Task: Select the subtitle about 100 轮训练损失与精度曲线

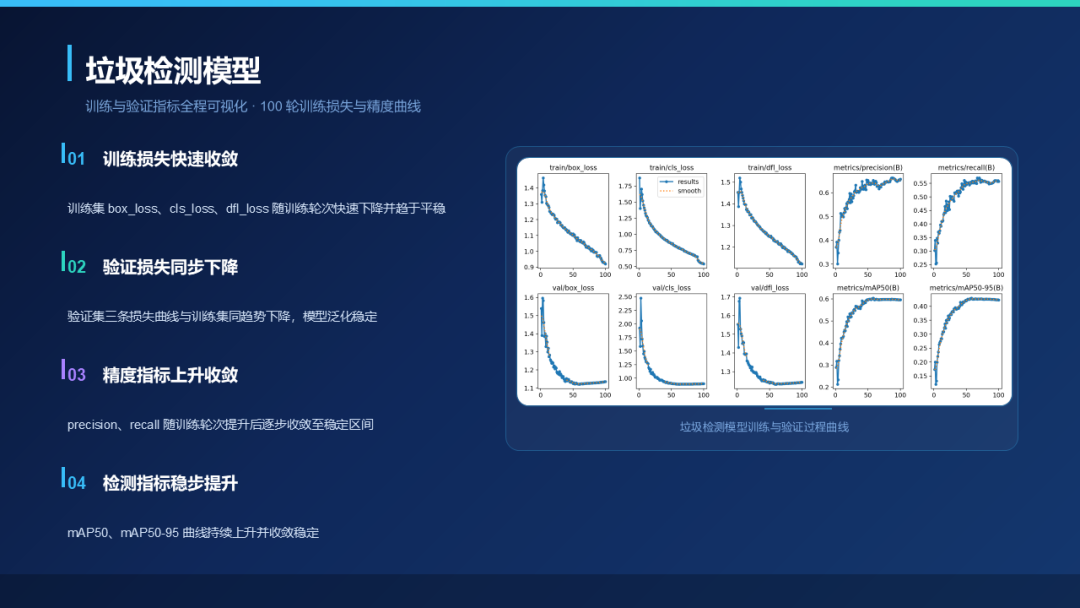Action: (x=253, y=107)
